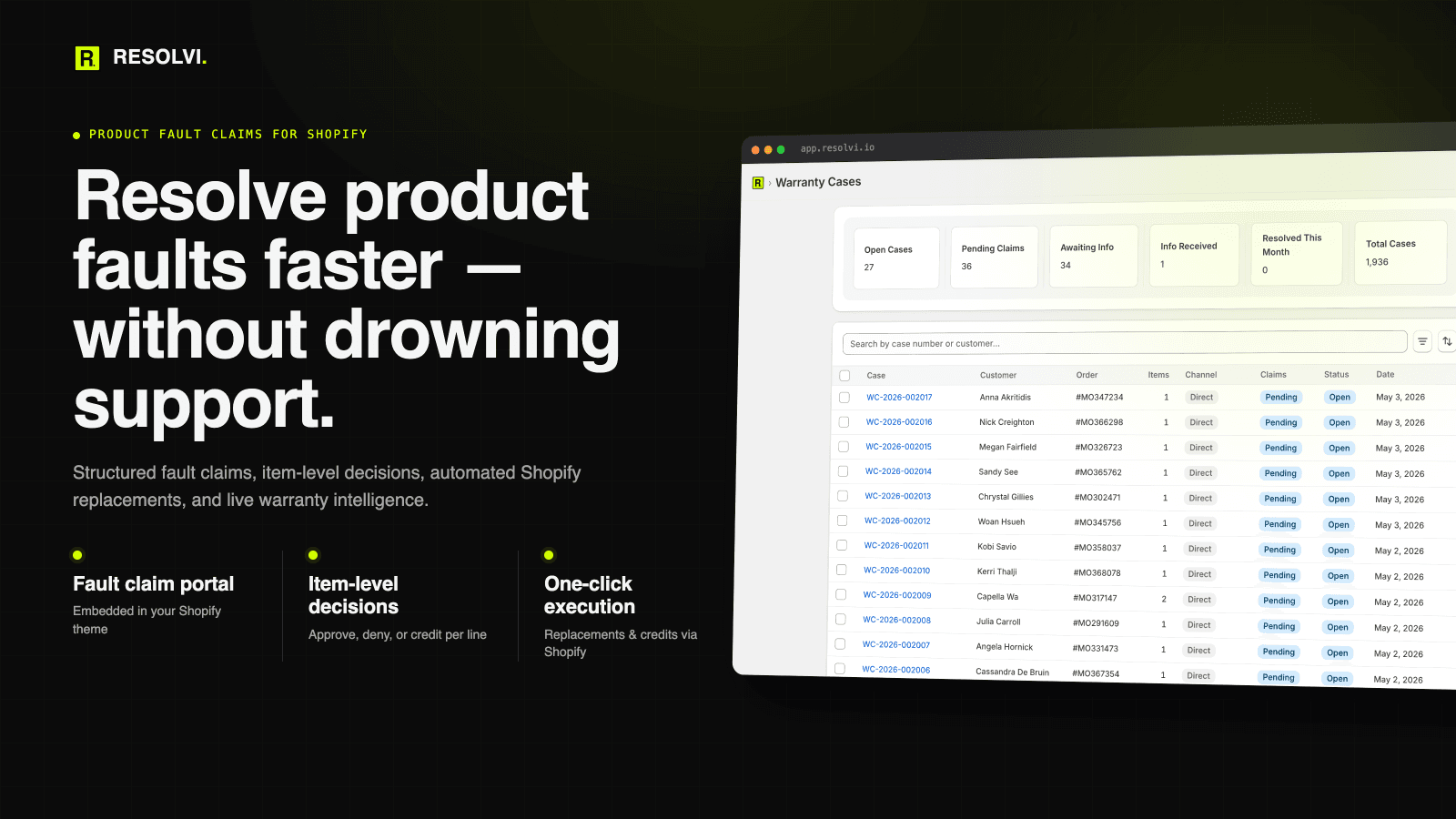
Task: Click the Direct channel tag for Megan Fairfield
Action: (1201, 448)
